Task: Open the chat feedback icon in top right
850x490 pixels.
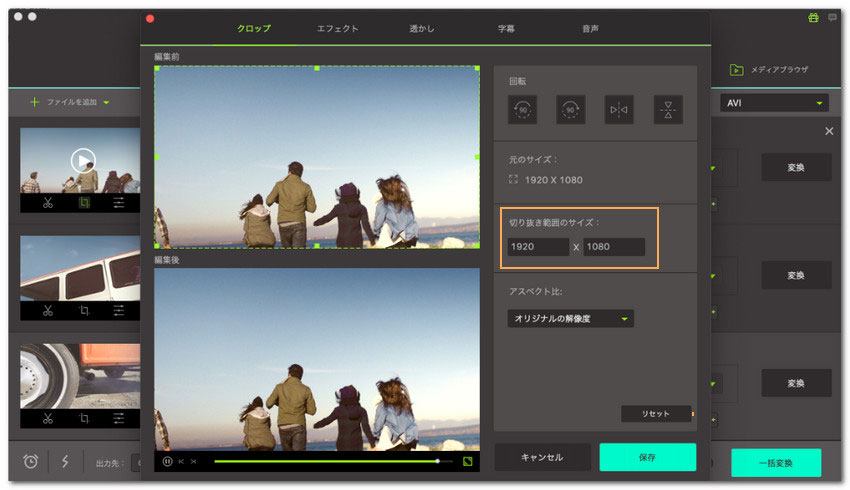Action: pyautogui.click(x=832, y=17)
